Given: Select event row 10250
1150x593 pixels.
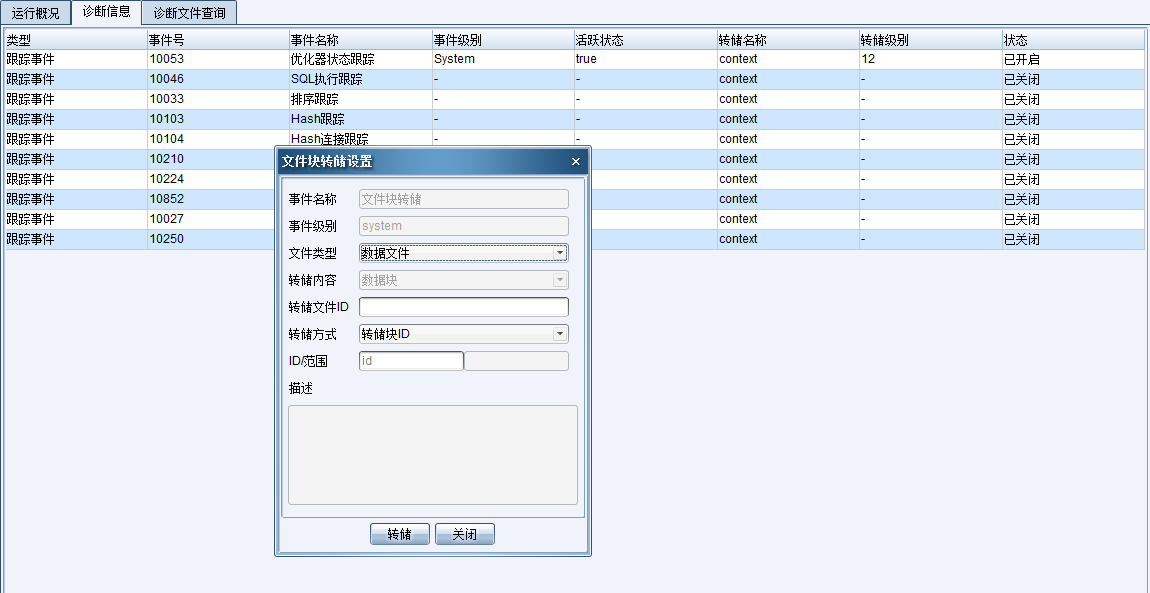Looking at the screenshot, I should (x=150, y=239).
